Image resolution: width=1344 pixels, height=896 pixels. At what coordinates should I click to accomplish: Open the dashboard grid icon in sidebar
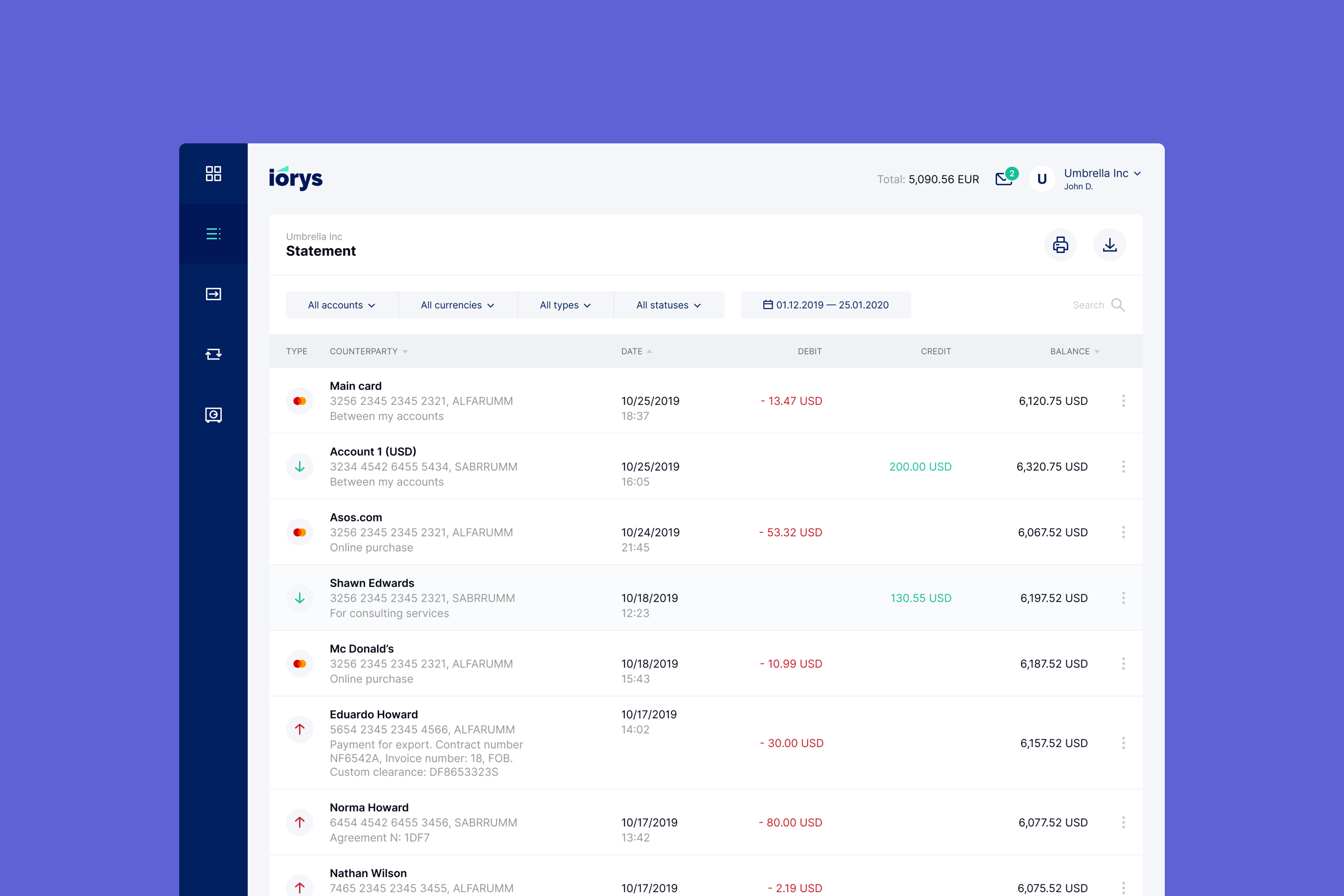213,173
